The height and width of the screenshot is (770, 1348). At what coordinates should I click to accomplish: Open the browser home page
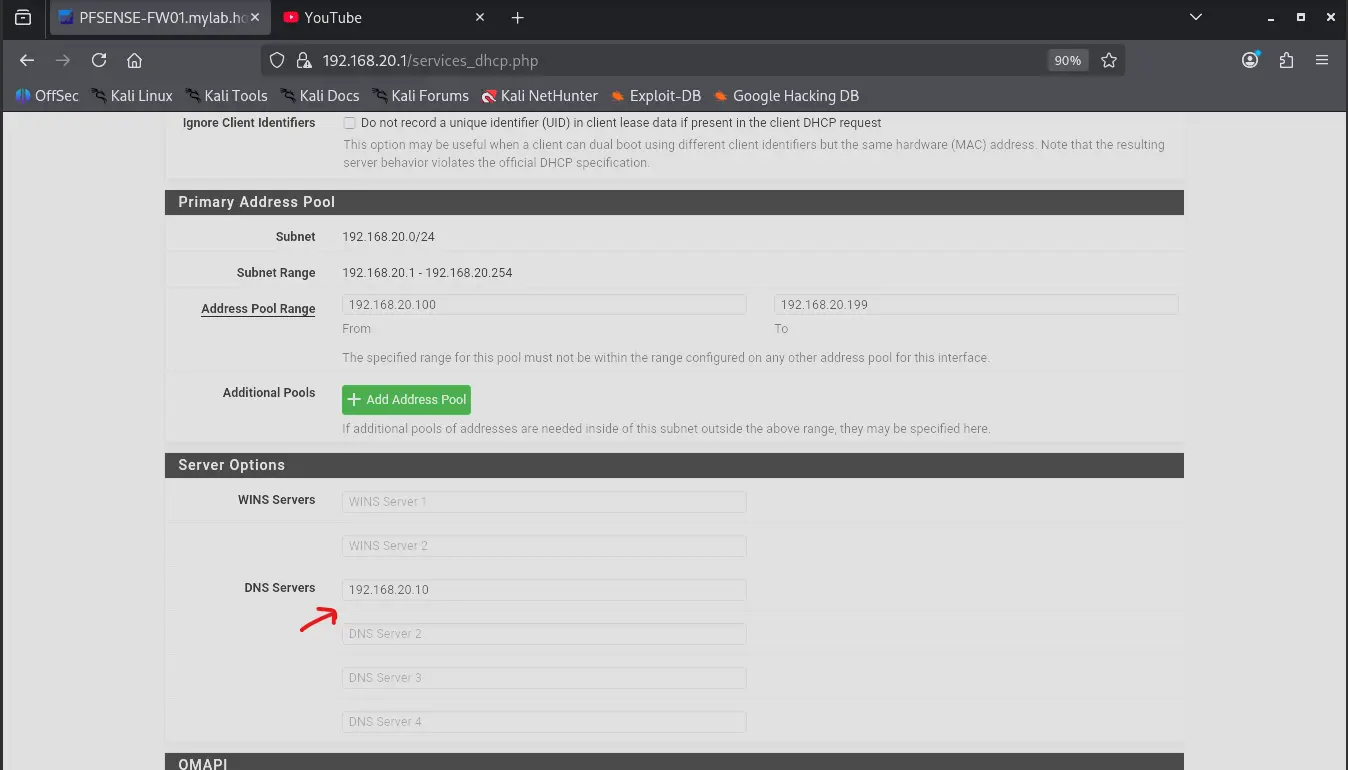135,60
